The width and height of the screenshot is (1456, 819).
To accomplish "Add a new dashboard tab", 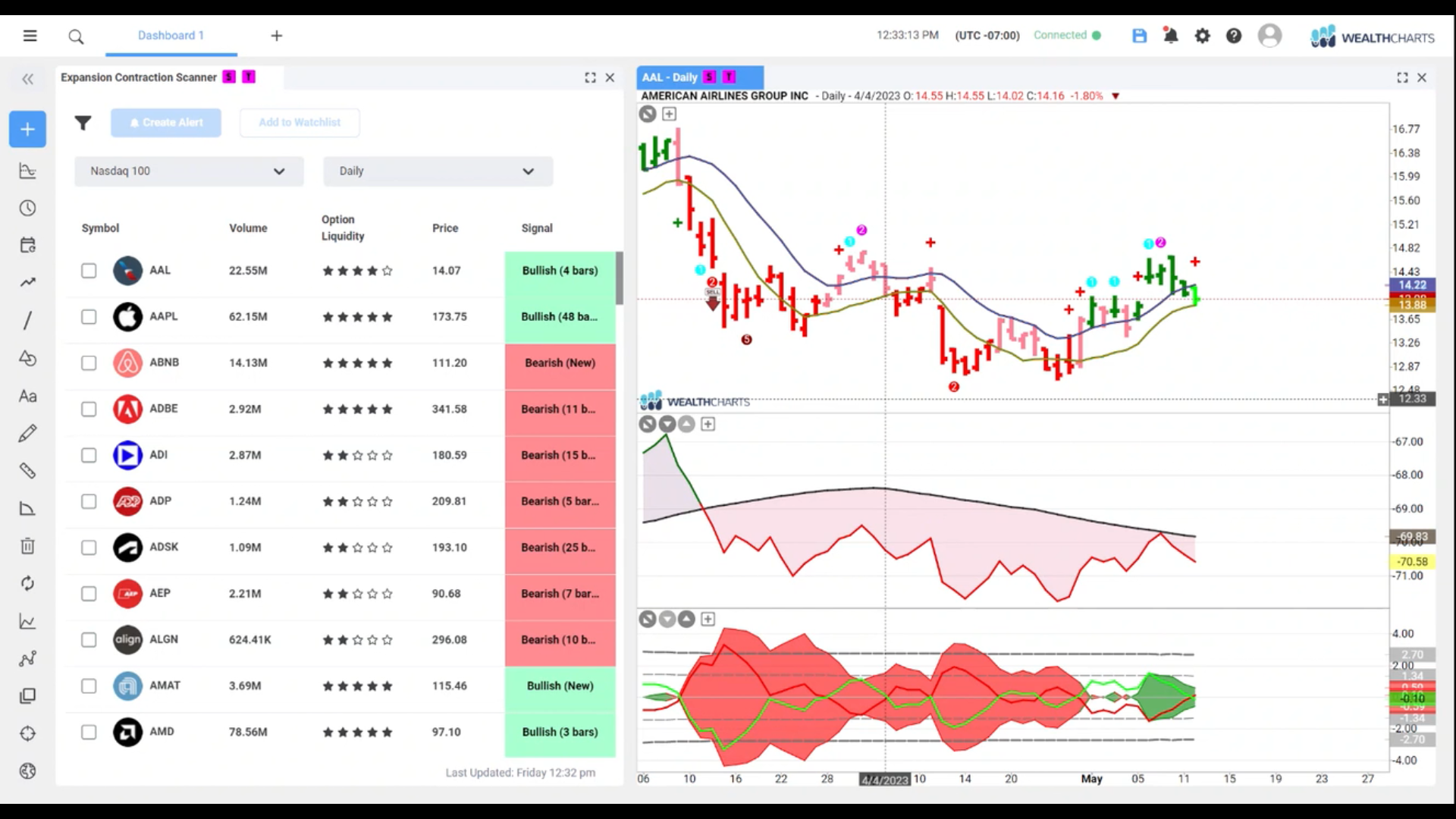I will [x=277, y=36].
